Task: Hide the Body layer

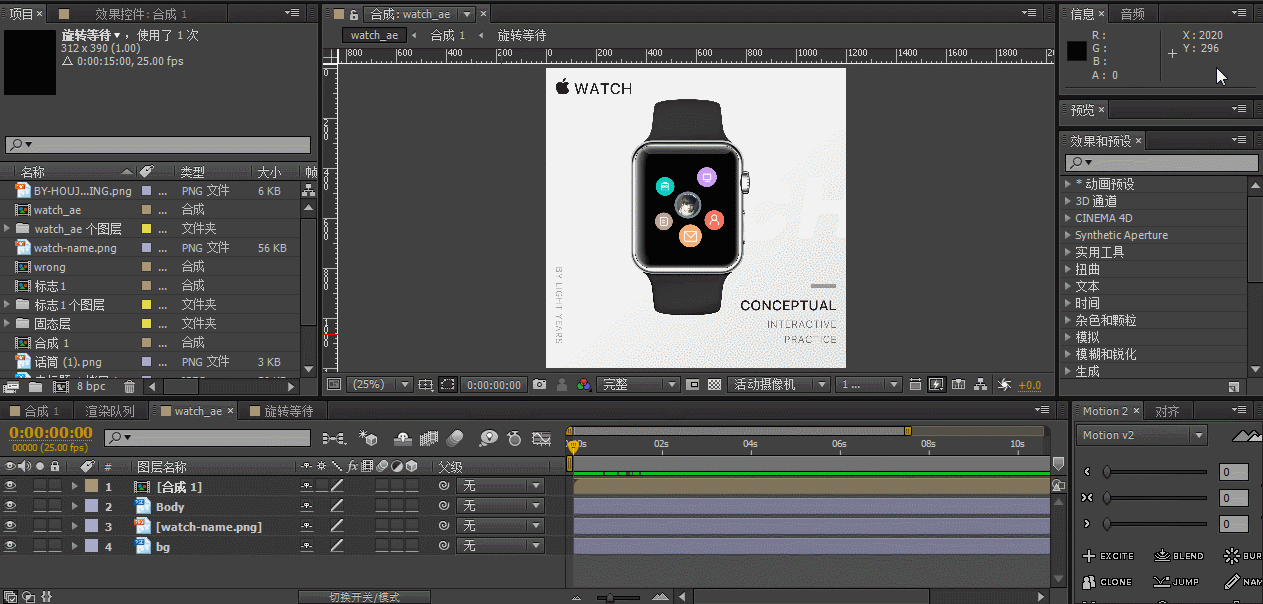Action: click(12, 506)
